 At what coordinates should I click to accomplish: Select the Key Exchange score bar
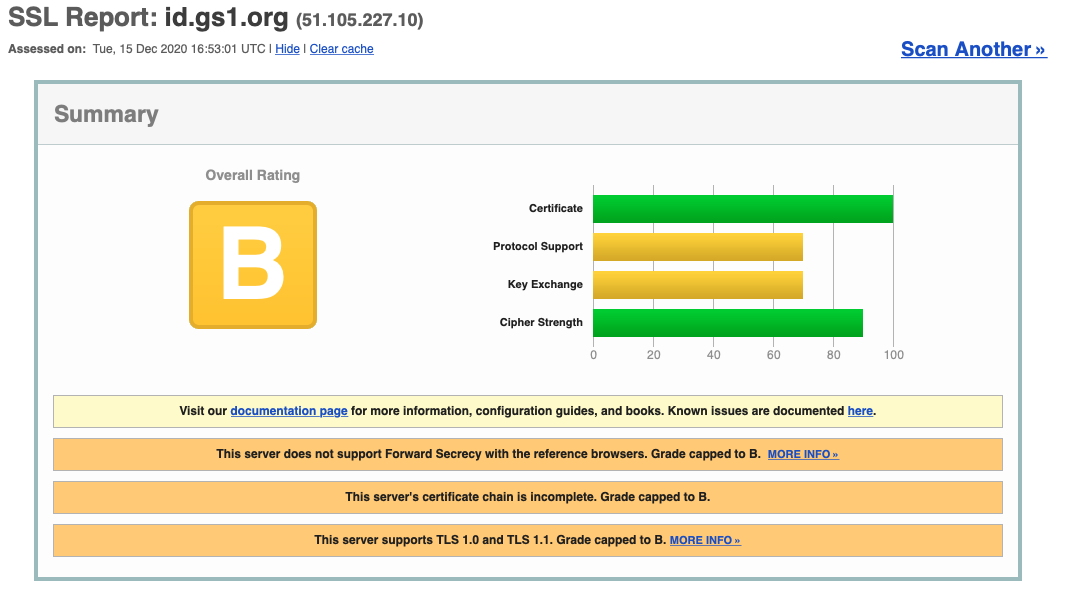pos(698,284)
